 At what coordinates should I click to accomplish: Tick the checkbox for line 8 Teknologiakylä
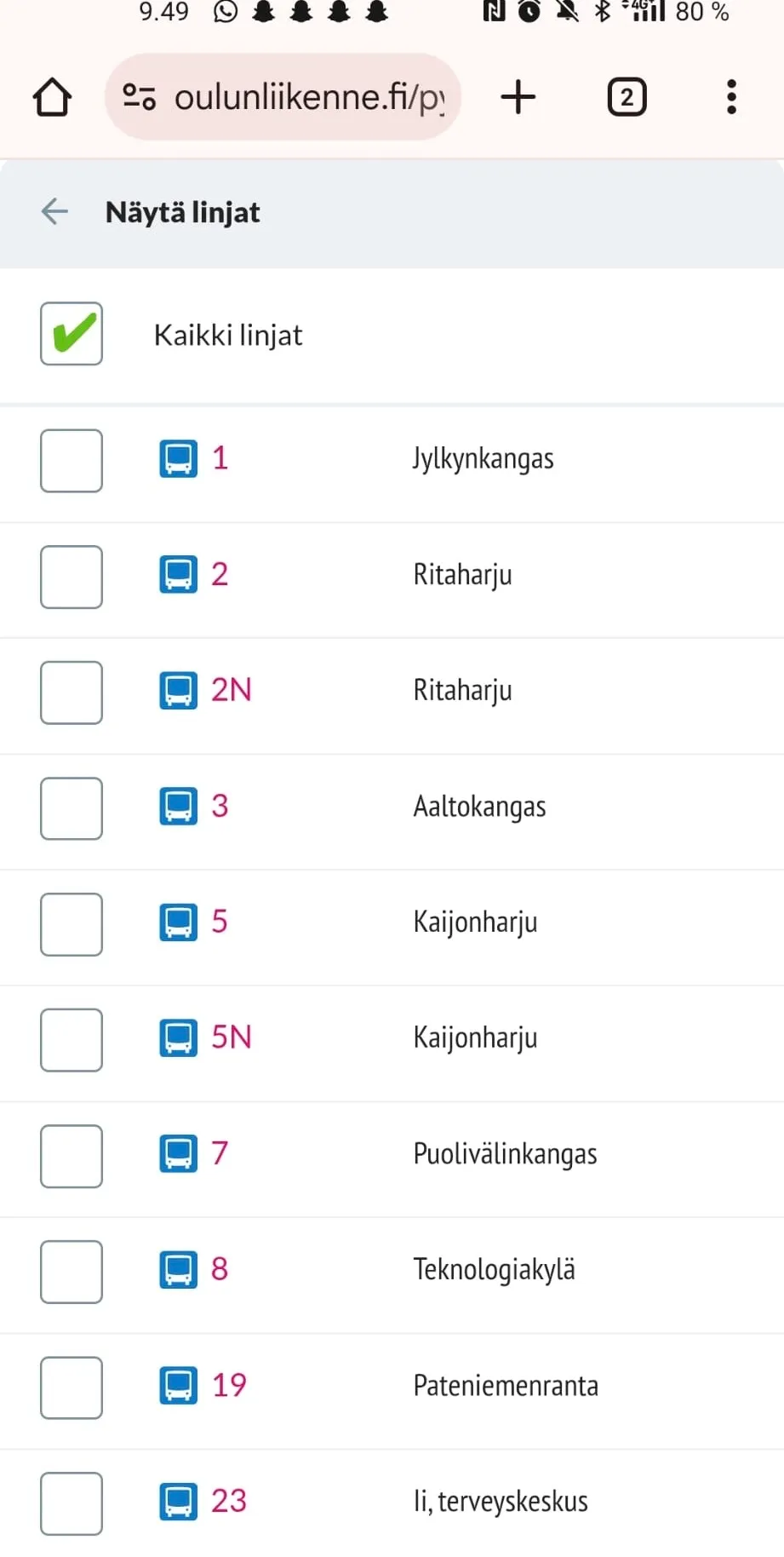[72, 1272]
